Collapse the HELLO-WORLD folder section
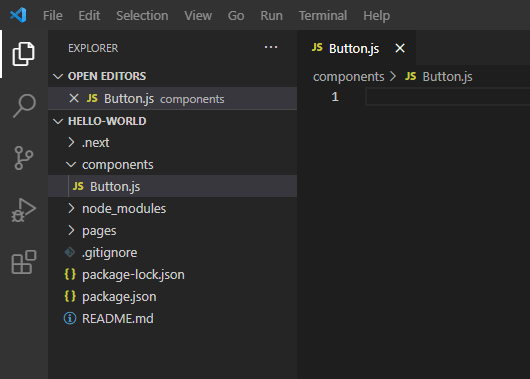Viewport: 530px width, 379px height. (x=172, y=121)
